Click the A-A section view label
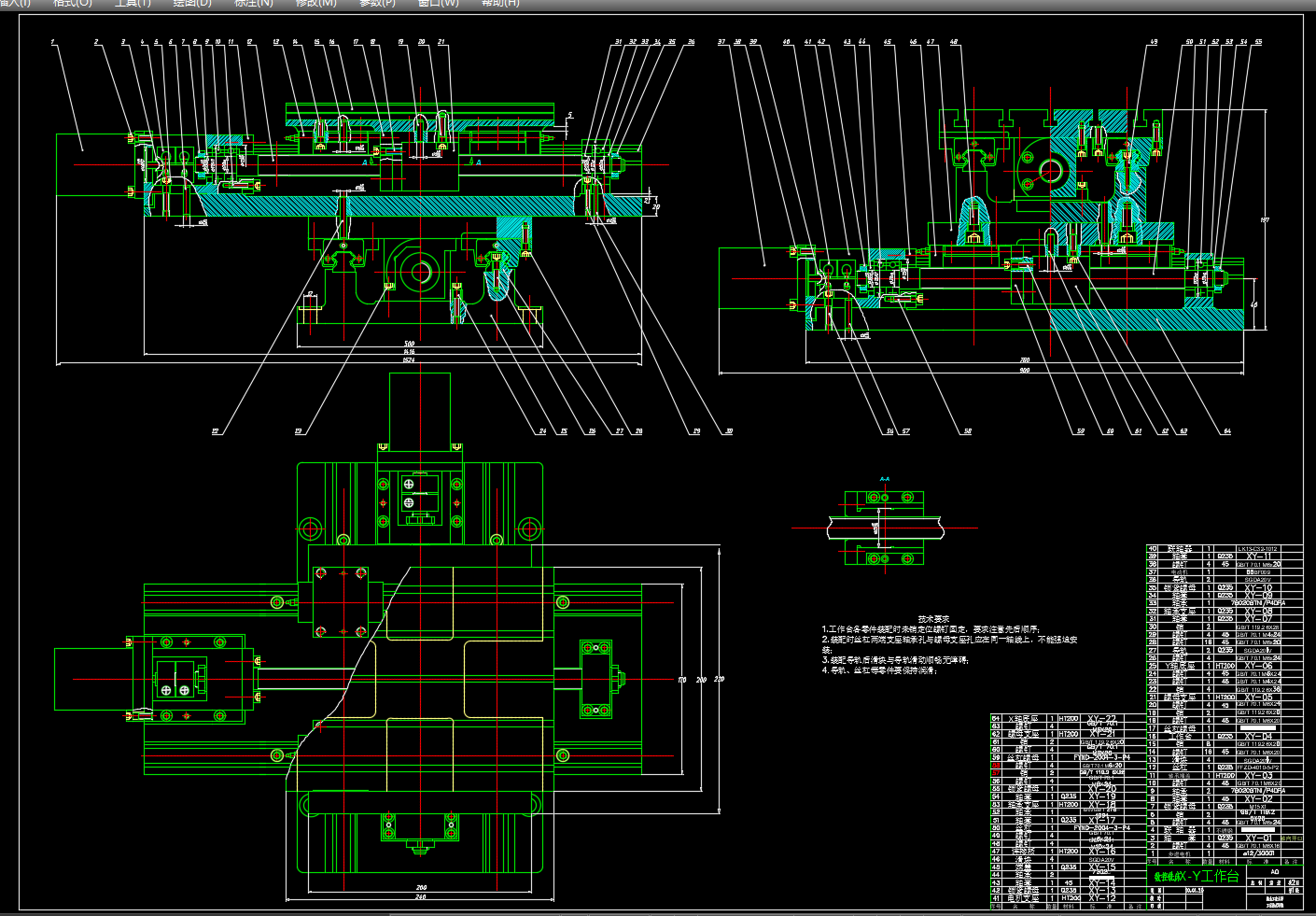 tap(884, 479)
